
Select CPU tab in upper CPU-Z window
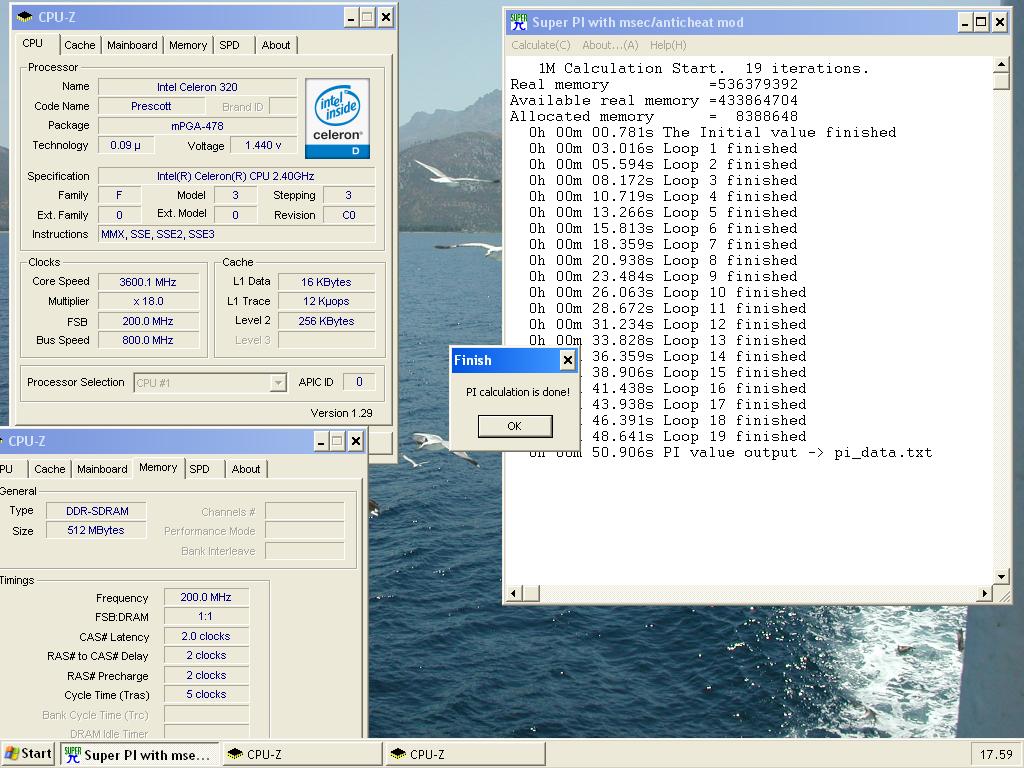tap(33, 43)
